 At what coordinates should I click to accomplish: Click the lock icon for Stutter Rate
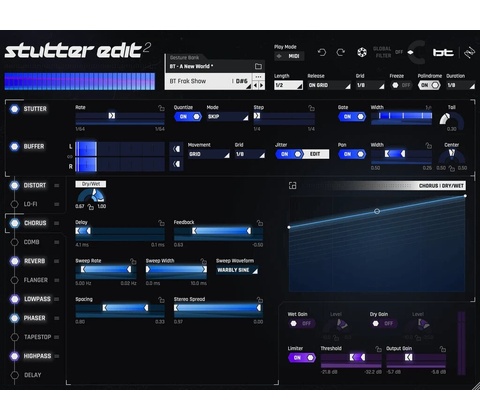pos(161,108)
